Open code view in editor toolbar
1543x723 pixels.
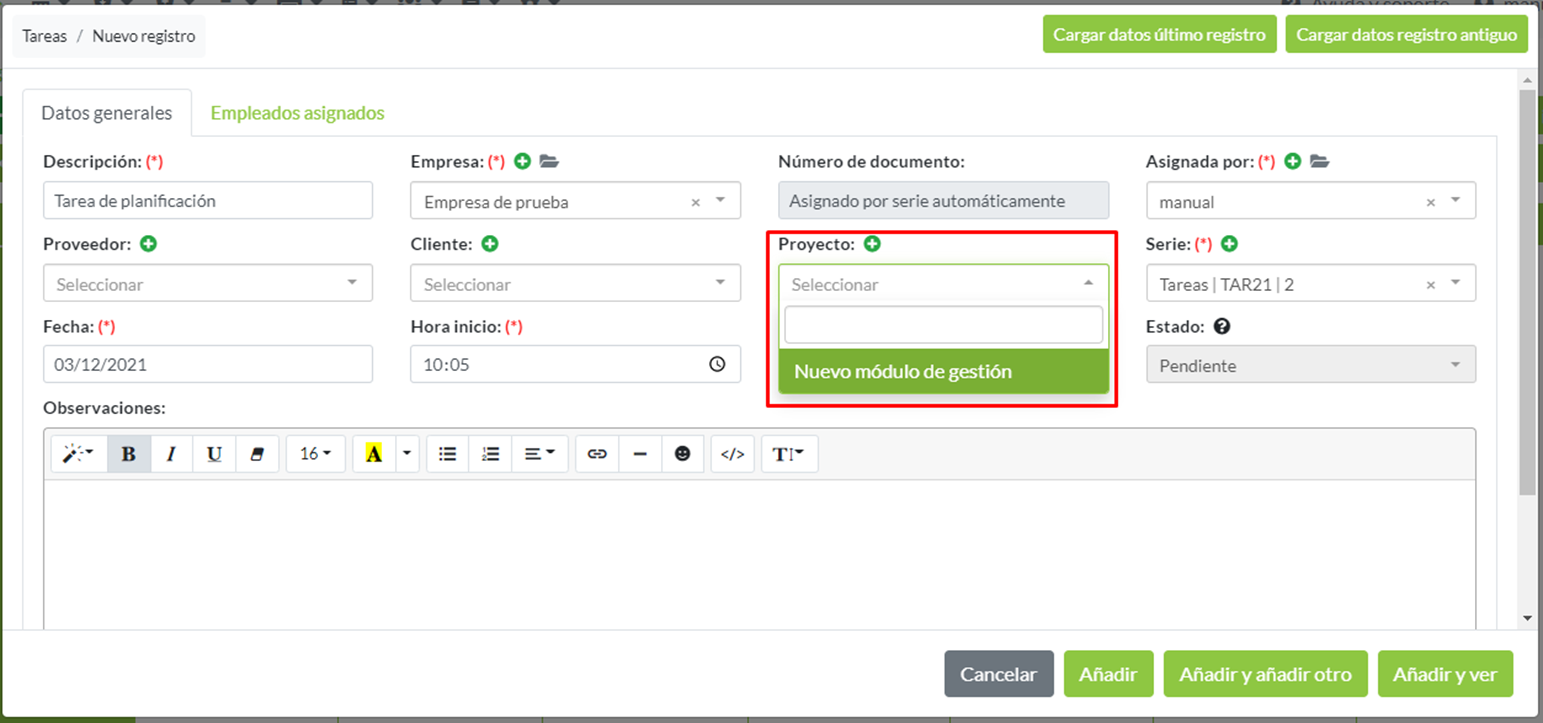[732, 454]
